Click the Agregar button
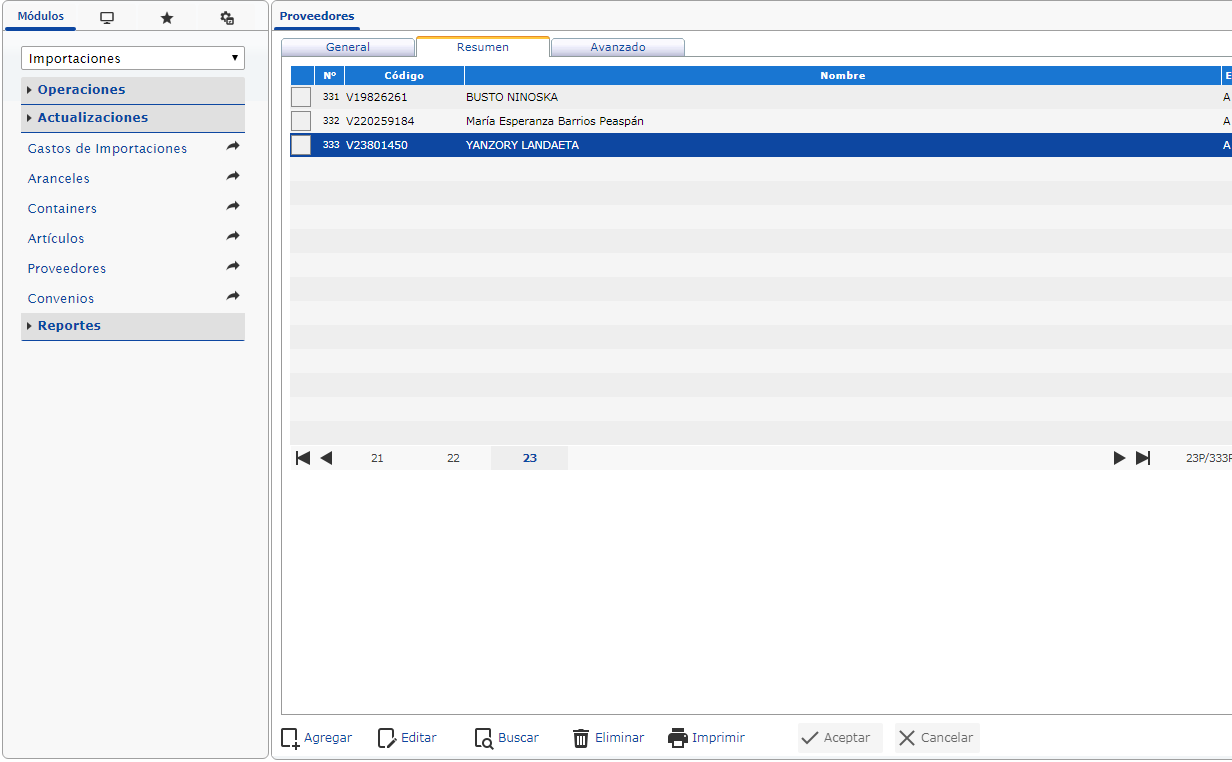1232x762 pixels. (317, 738)
